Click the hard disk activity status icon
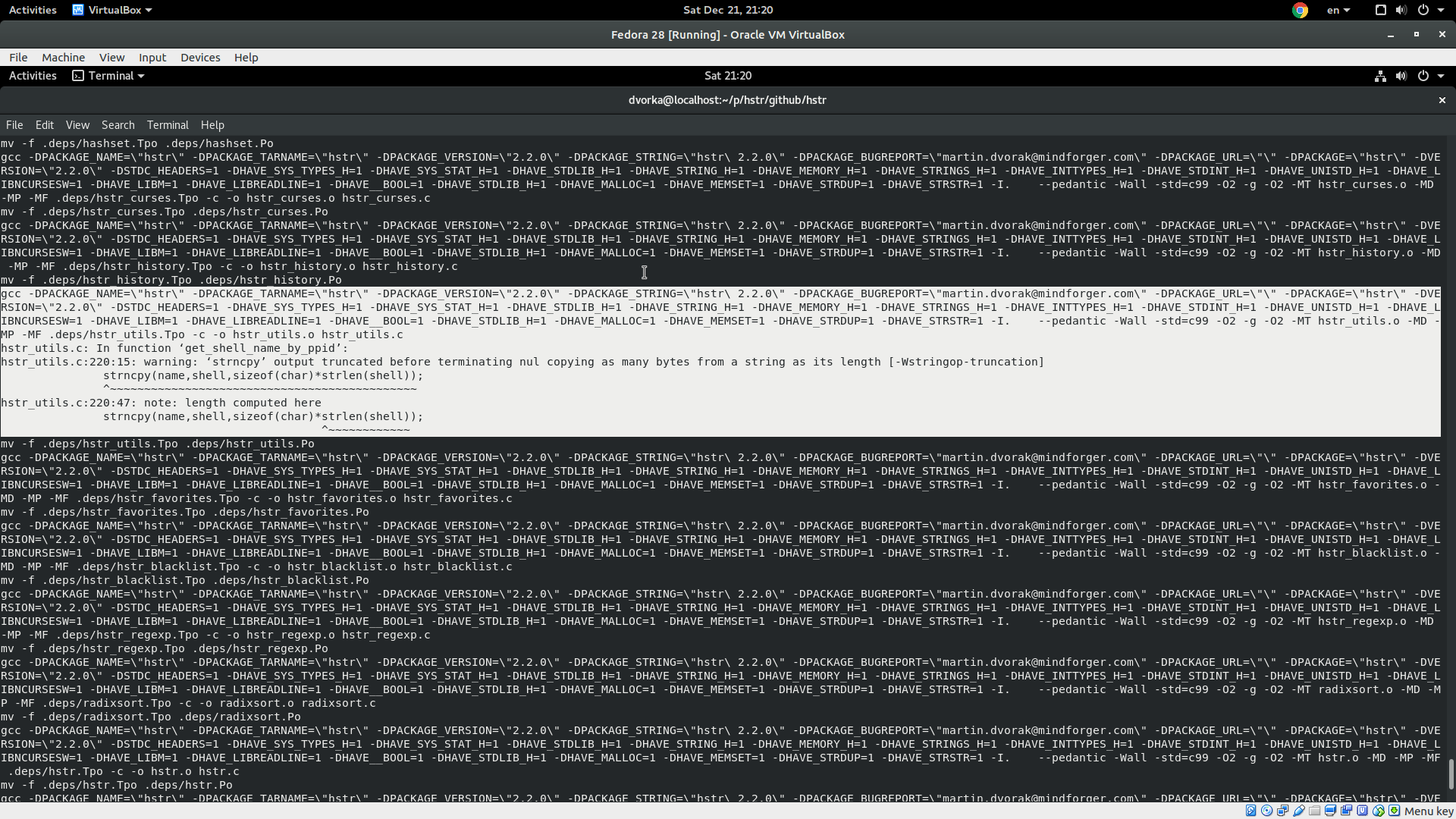This screenshot has height=819, width=1456. tap(1250, 811)
